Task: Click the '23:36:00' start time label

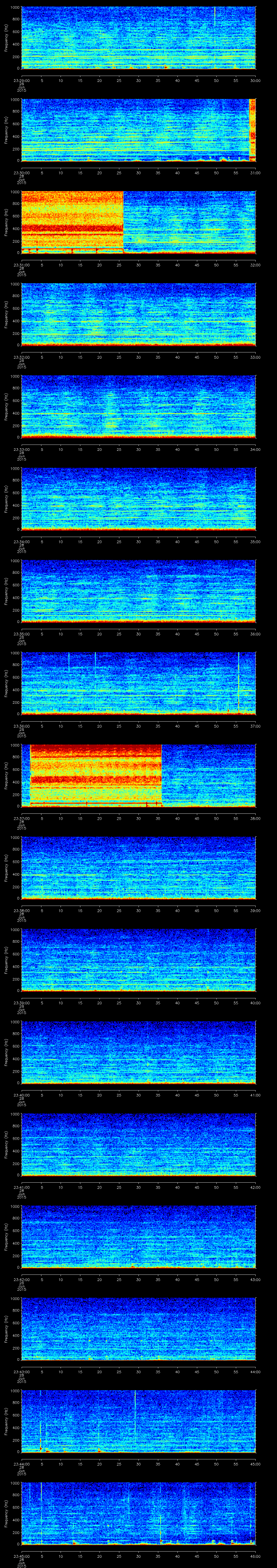Action: click(21, 726)
